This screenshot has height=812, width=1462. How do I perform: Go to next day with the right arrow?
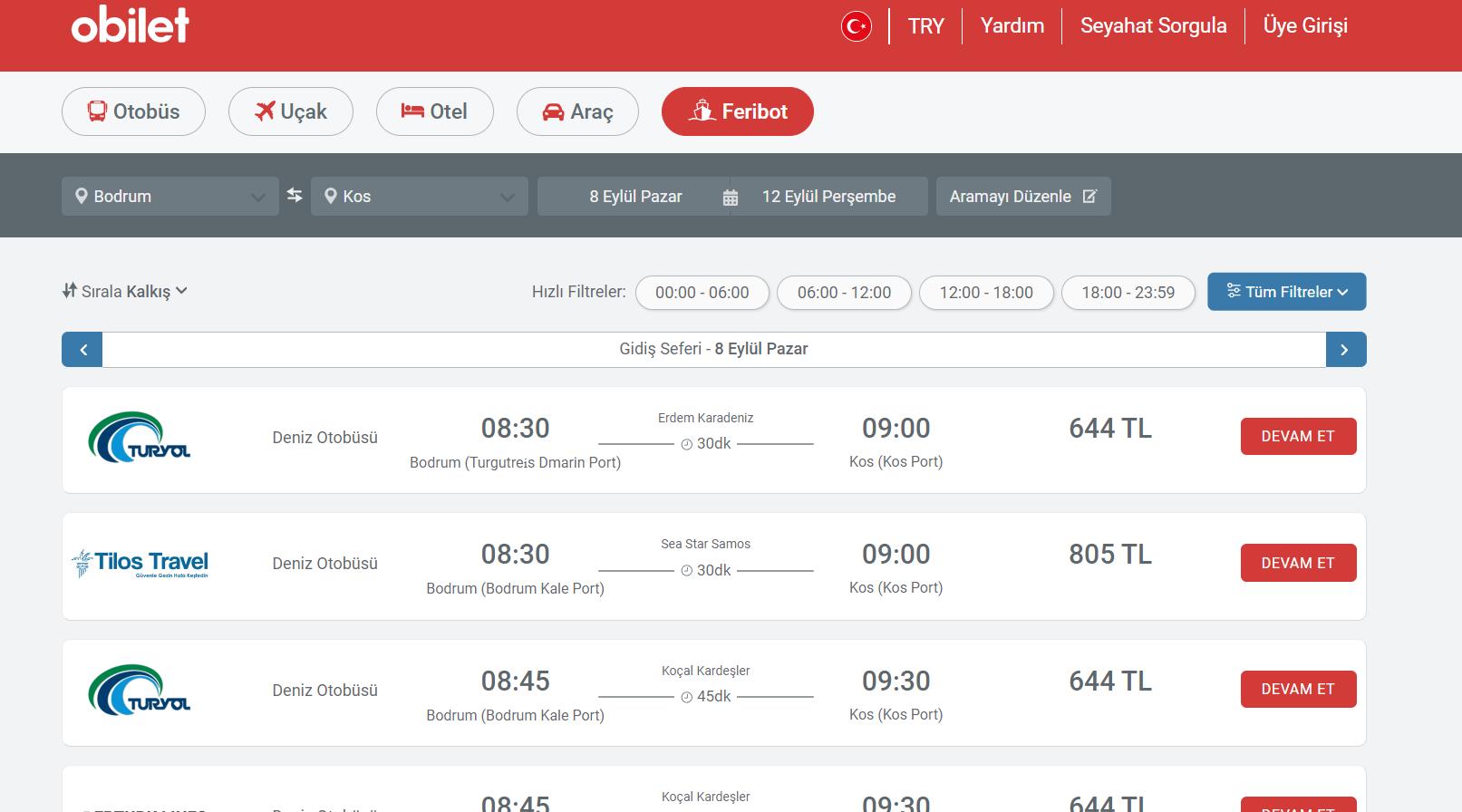coord(1345,350)
